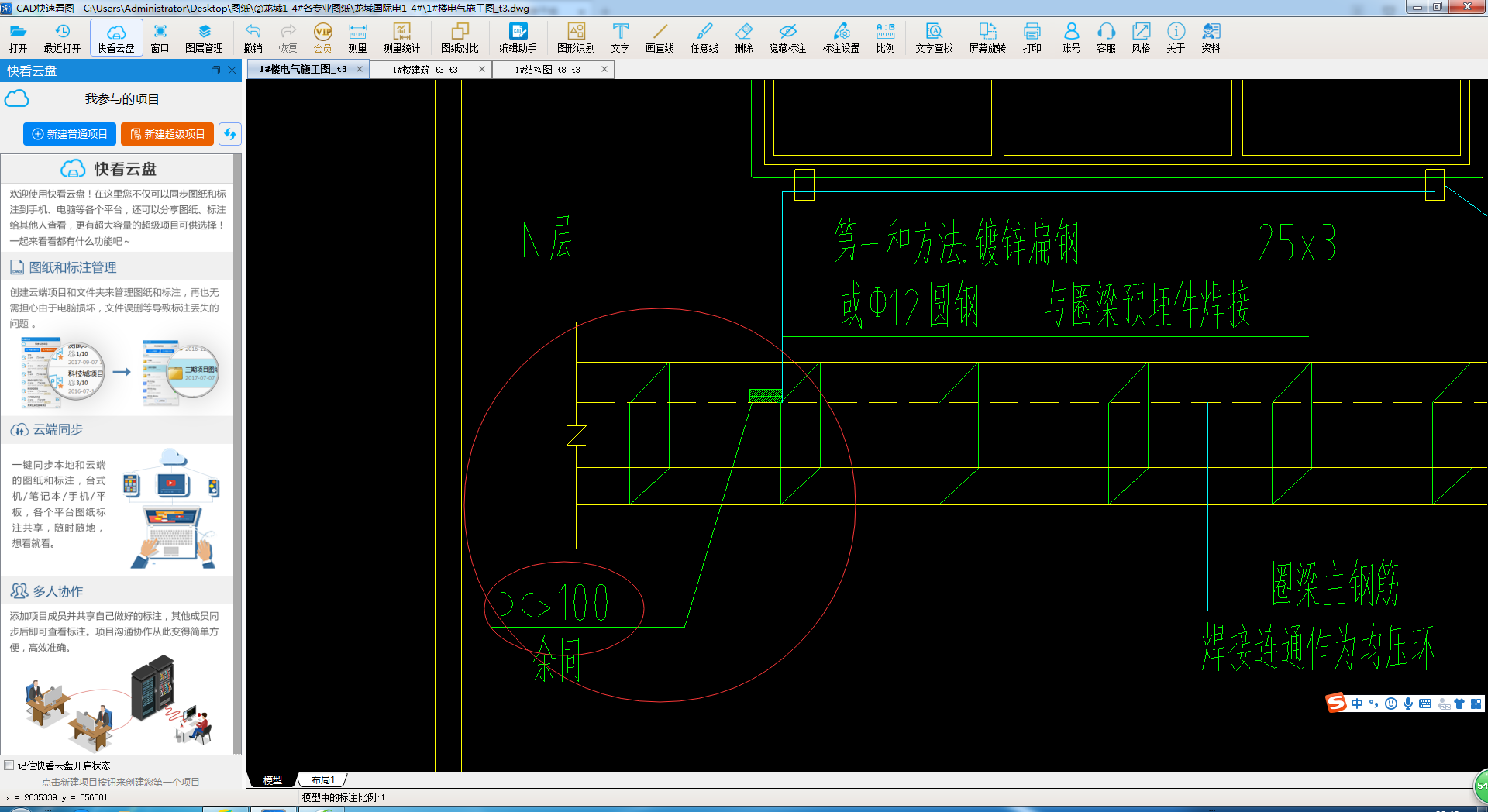This screenshot has height=812, width=1488.
Task: Close the 1#楼建筑_t3_t3 tab
Action: click(482, 69)
